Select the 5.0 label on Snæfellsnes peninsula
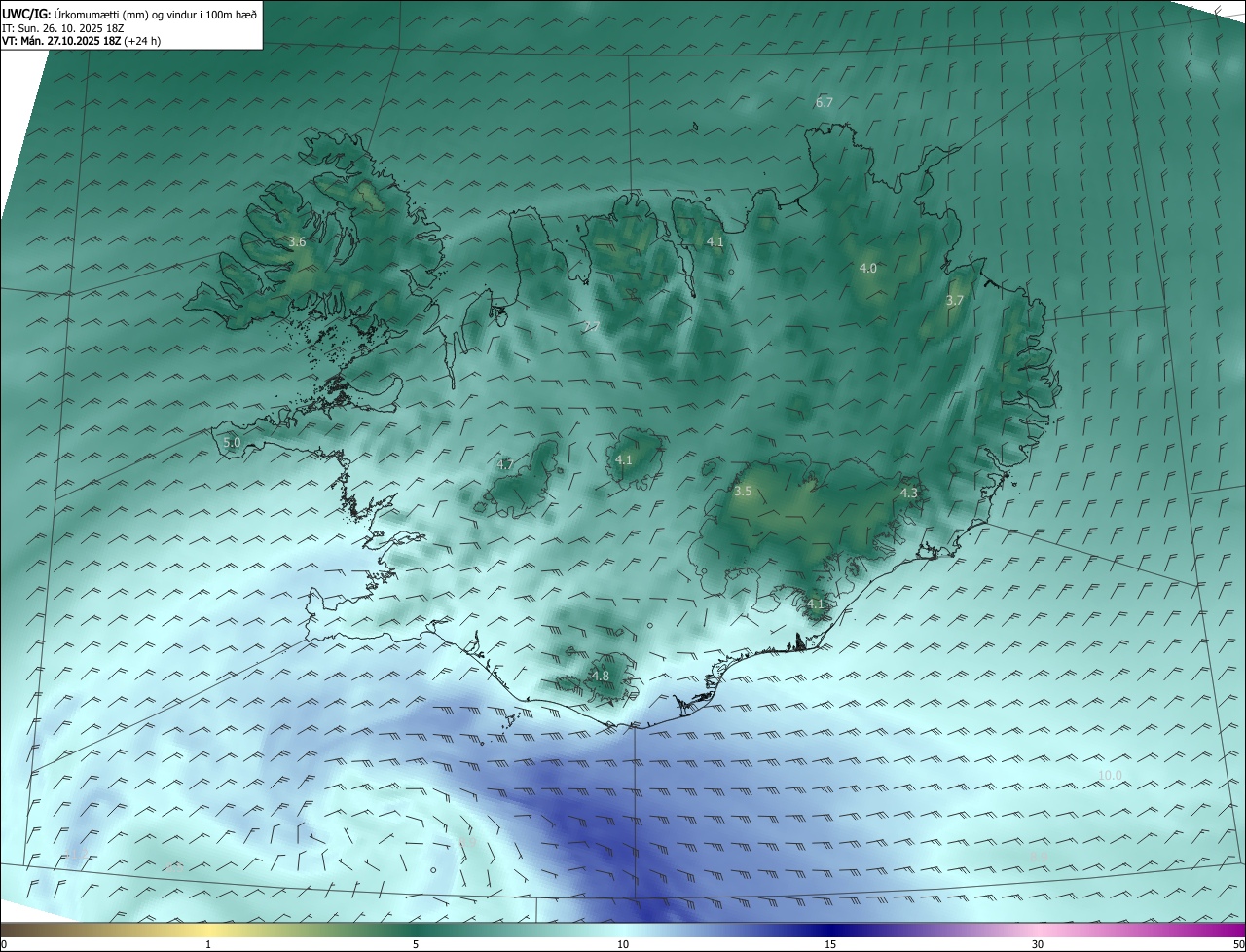 (232, 443)
